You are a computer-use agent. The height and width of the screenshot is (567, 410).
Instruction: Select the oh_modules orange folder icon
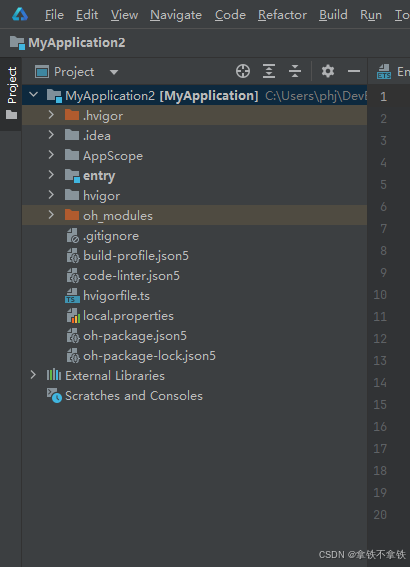[x=72, y=215]
